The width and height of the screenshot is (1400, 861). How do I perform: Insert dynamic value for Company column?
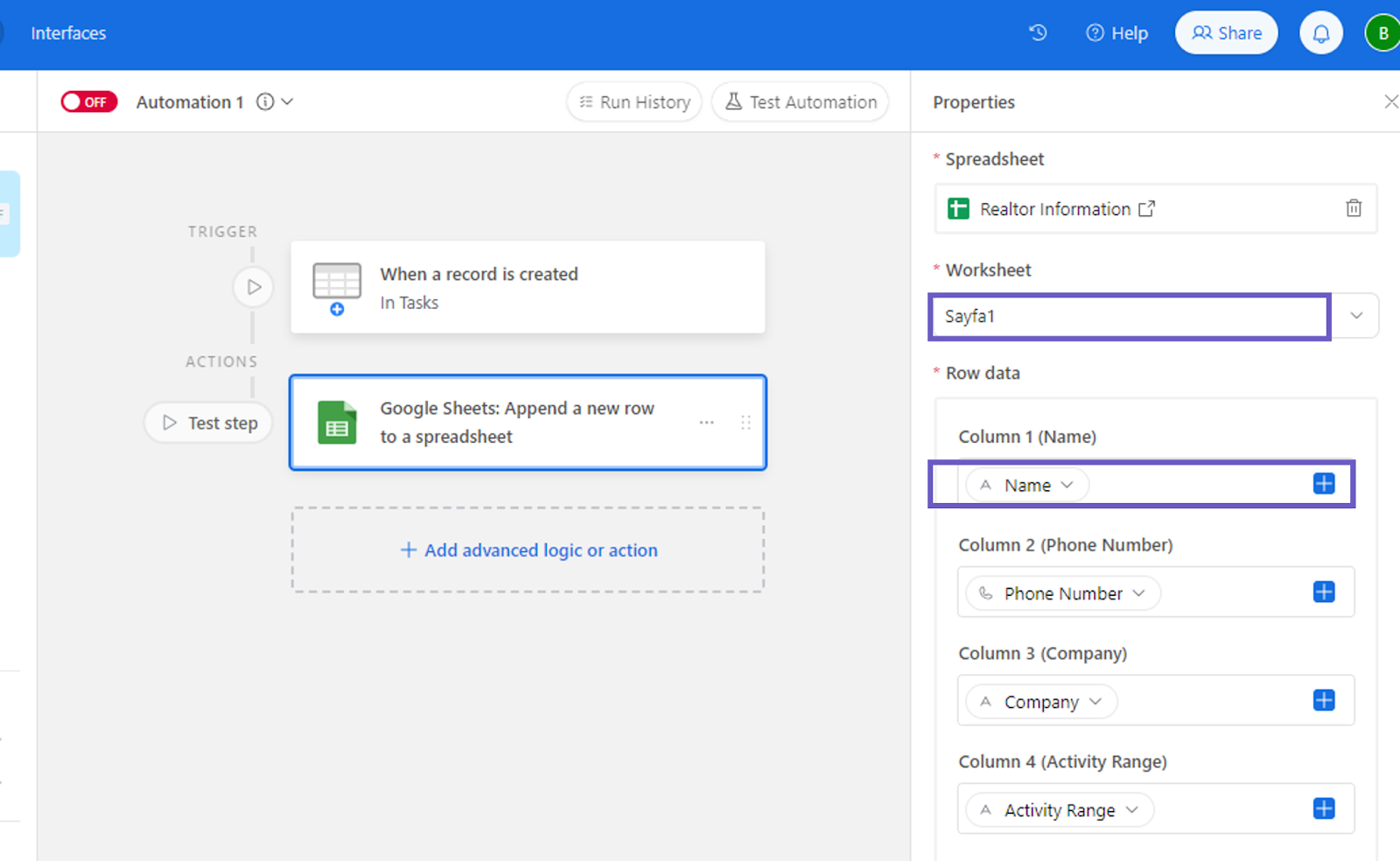(x=1324, y=699)
